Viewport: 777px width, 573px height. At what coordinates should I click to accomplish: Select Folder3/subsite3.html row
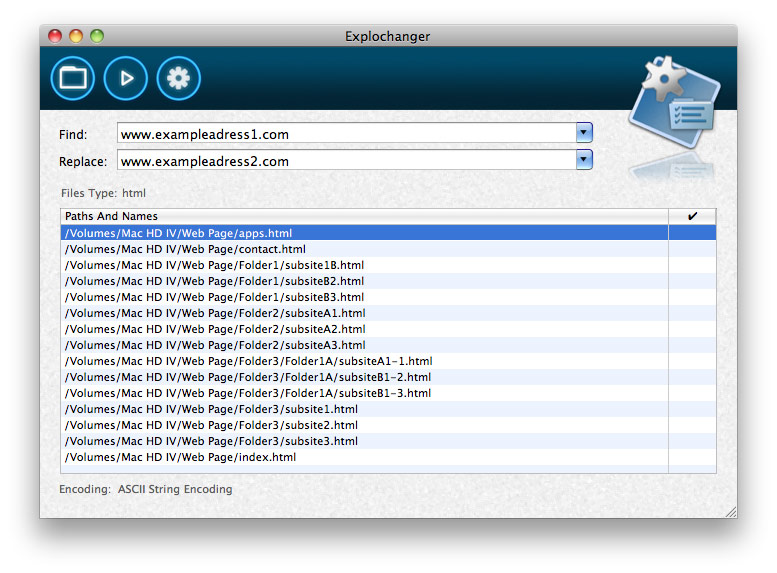tap(388, 441)
